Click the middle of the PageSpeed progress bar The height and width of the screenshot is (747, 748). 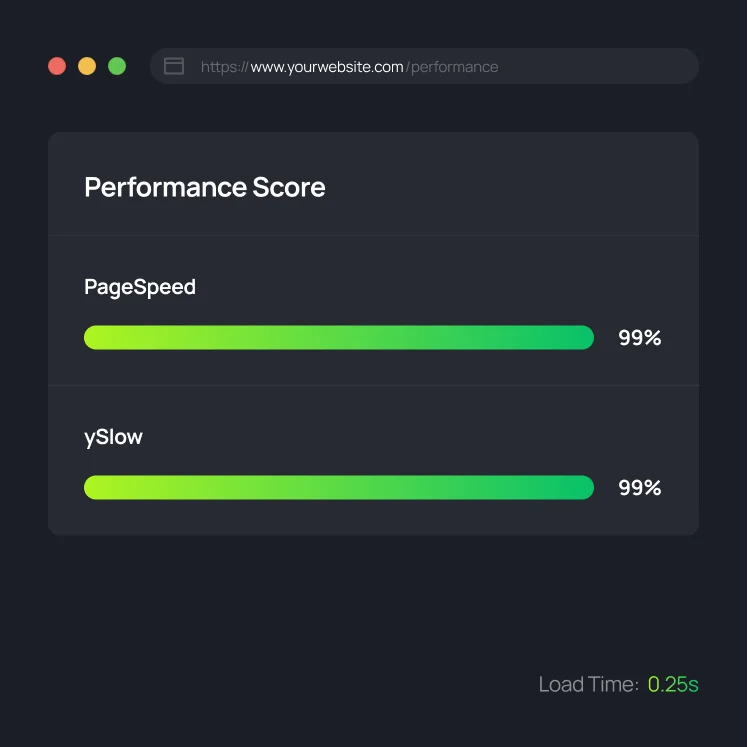click(339, 337)
